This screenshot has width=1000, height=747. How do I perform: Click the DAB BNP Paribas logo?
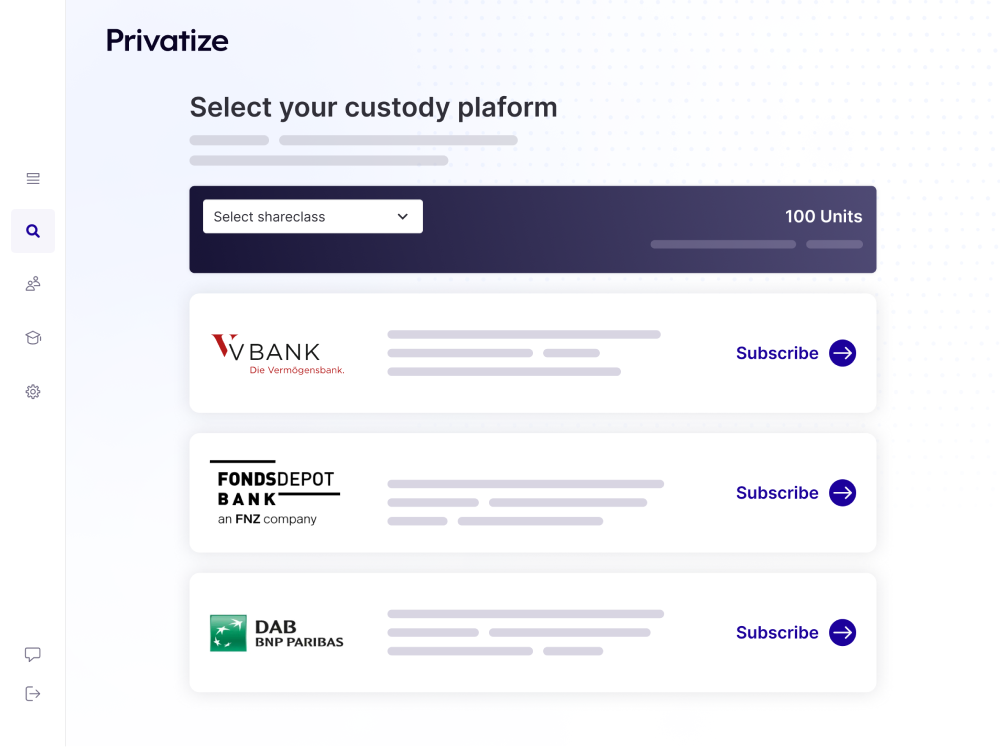[x=276, y=632]
